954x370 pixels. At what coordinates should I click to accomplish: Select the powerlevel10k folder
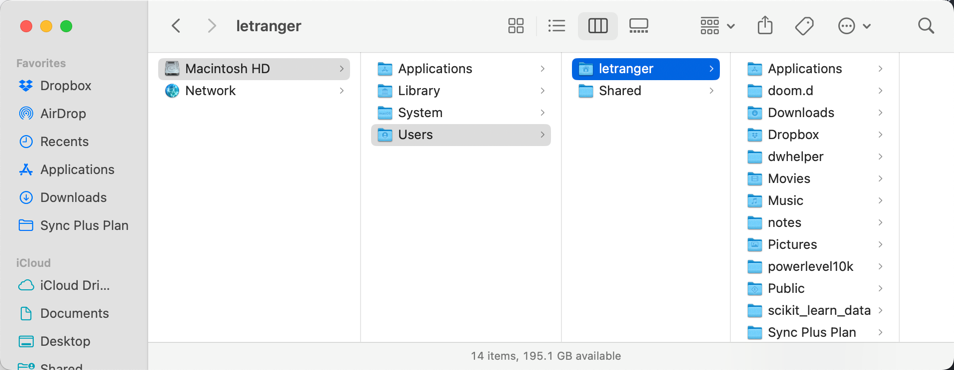coord(815,266)
